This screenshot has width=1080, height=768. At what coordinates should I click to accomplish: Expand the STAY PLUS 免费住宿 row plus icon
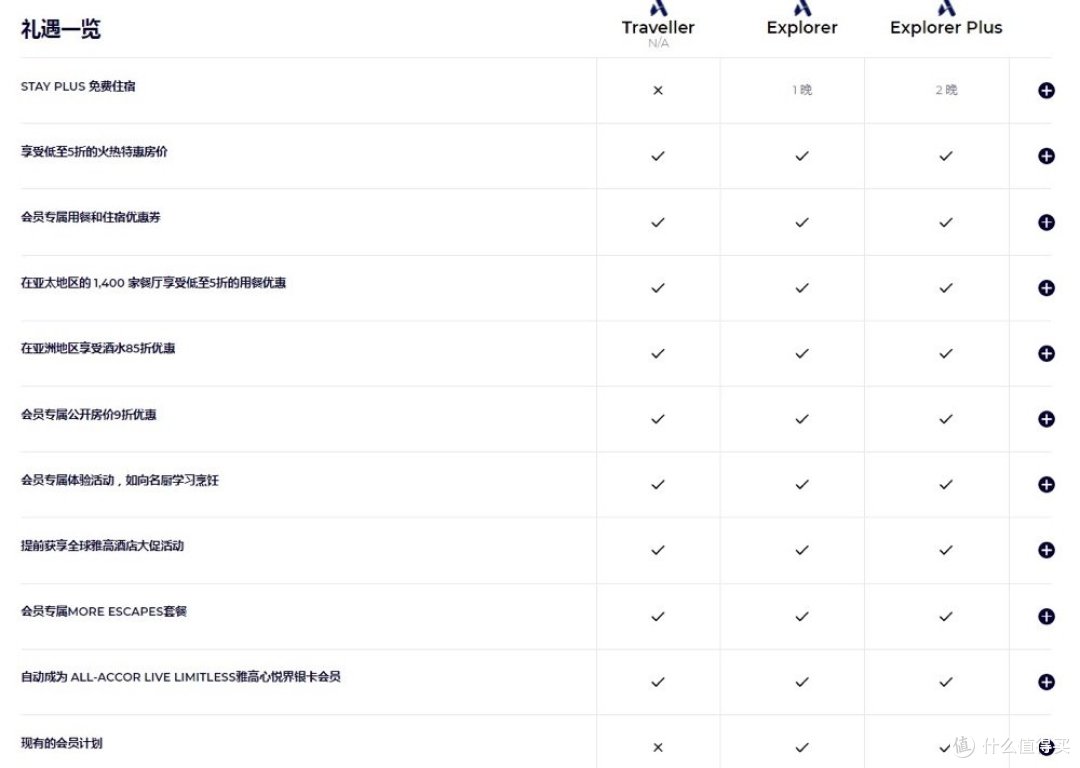point(1046,91)
